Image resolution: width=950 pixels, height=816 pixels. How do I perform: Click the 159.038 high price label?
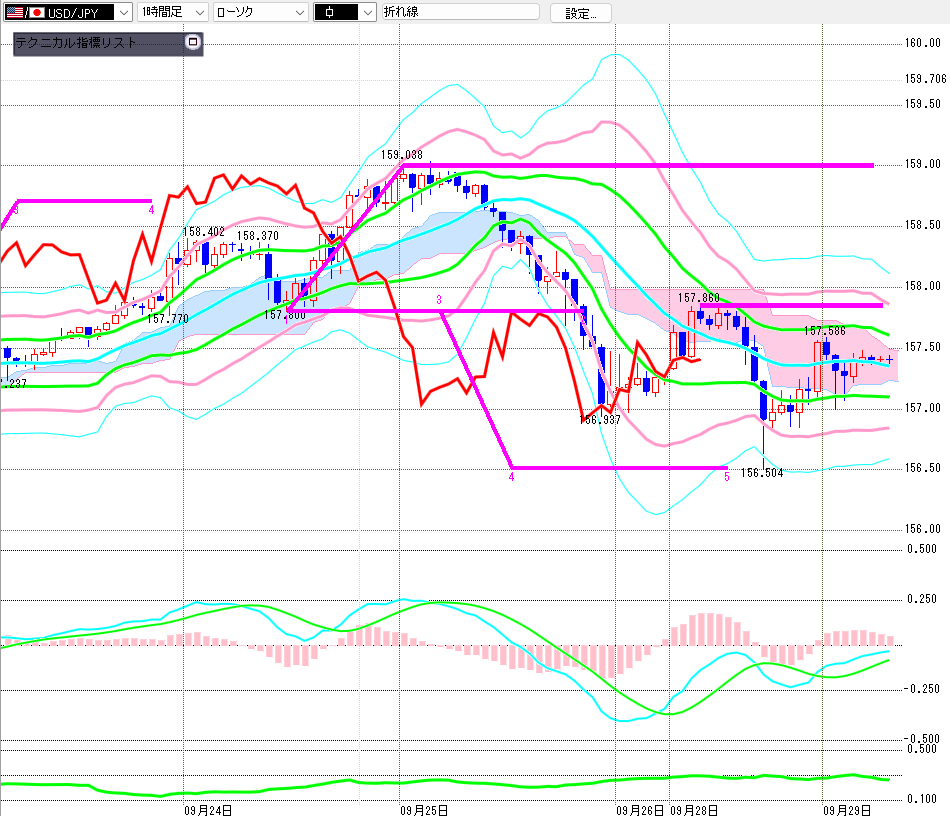coord(402,155)
